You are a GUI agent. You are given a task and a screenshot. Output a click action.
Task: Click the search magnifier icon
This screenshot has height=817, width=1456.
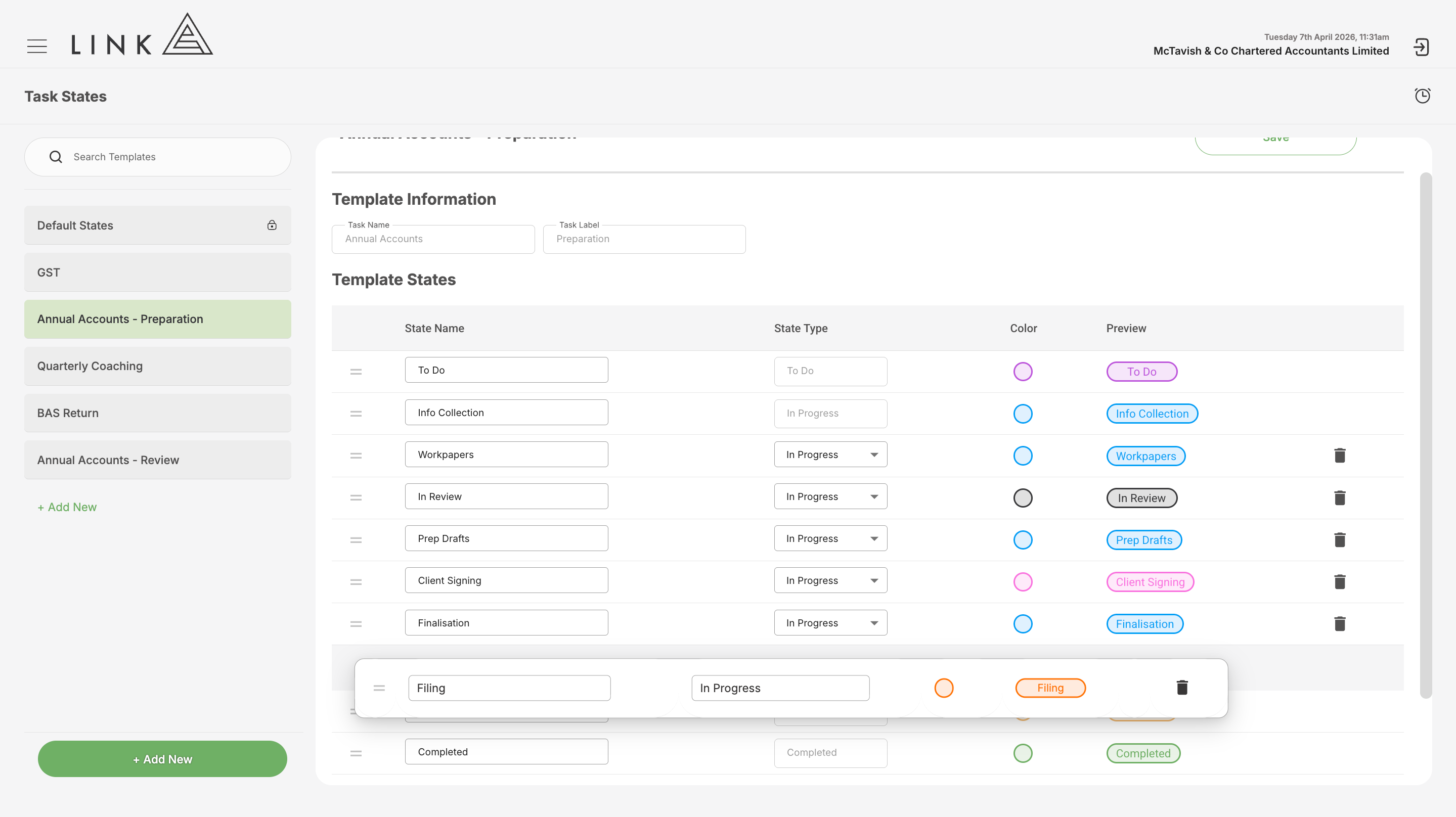point(56,157)
